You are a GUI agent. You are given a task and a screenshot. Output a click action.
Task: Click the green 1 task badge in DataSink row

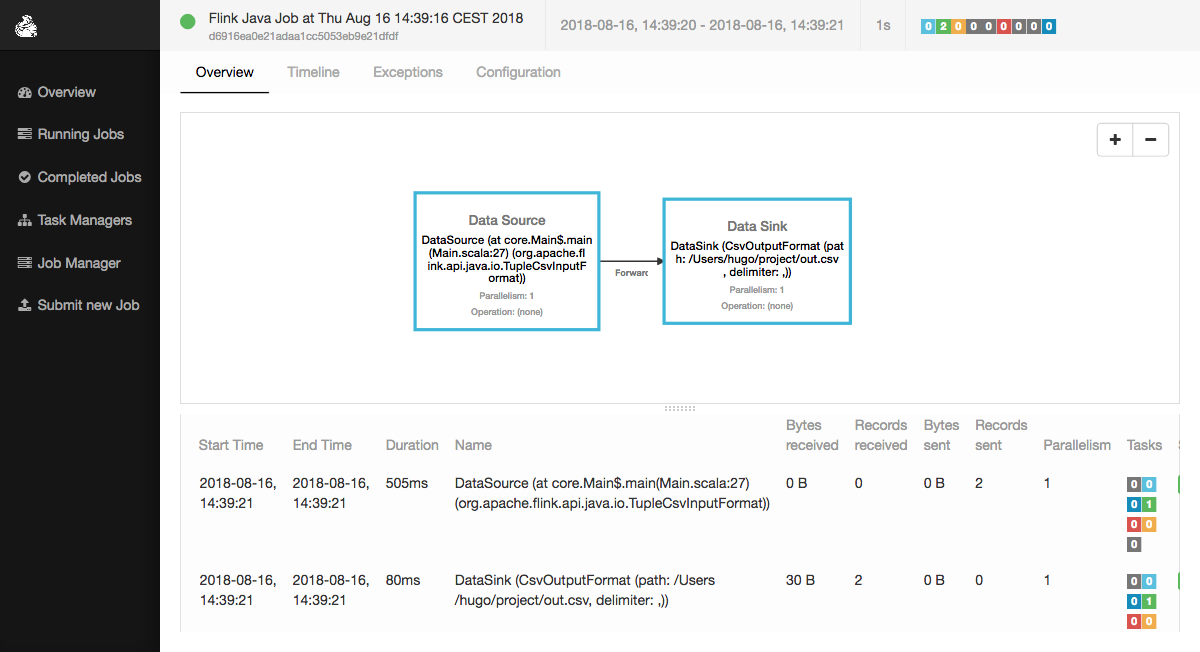tap(1149, 601)
